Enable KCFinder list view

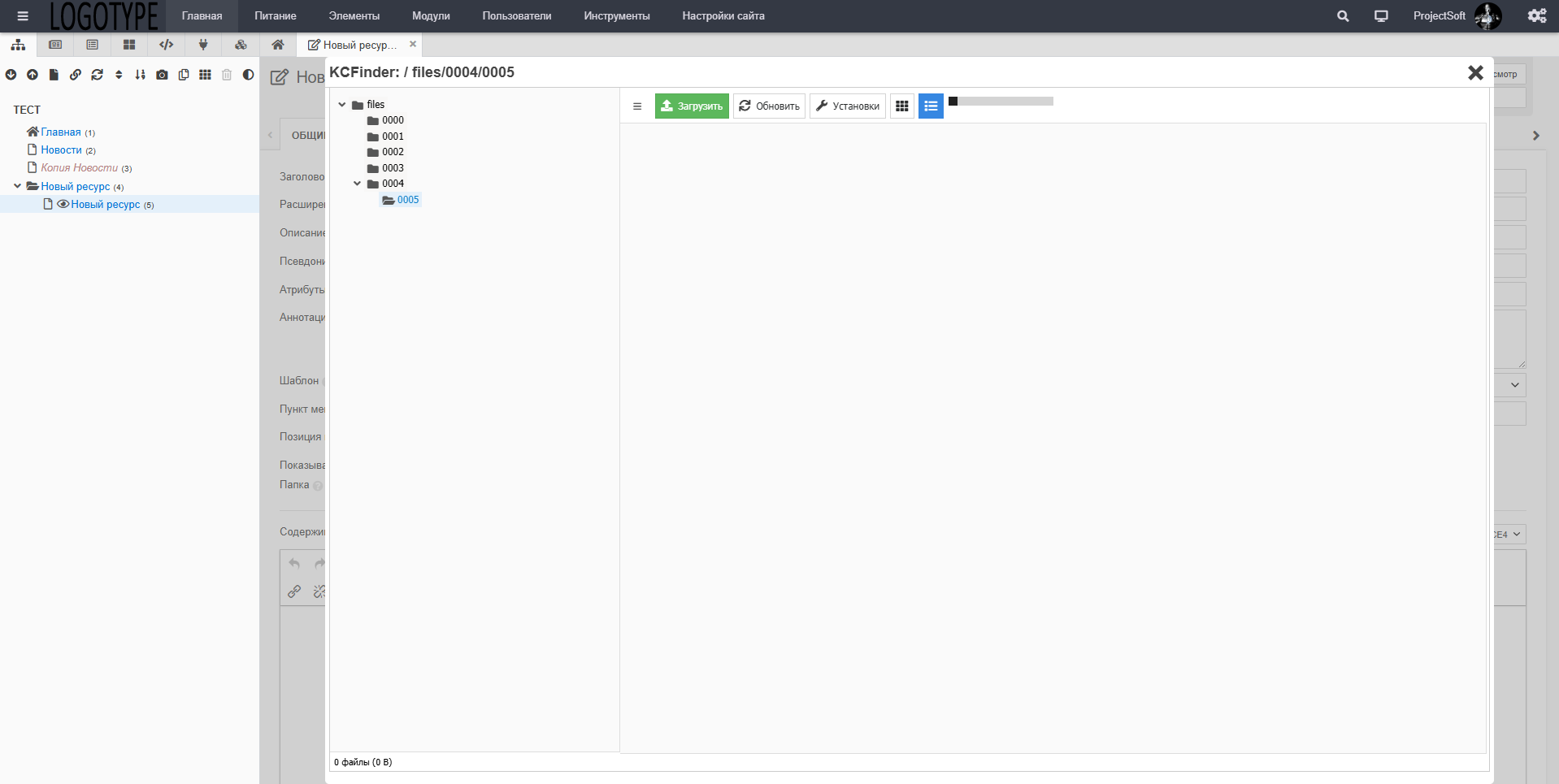[930, 106]
